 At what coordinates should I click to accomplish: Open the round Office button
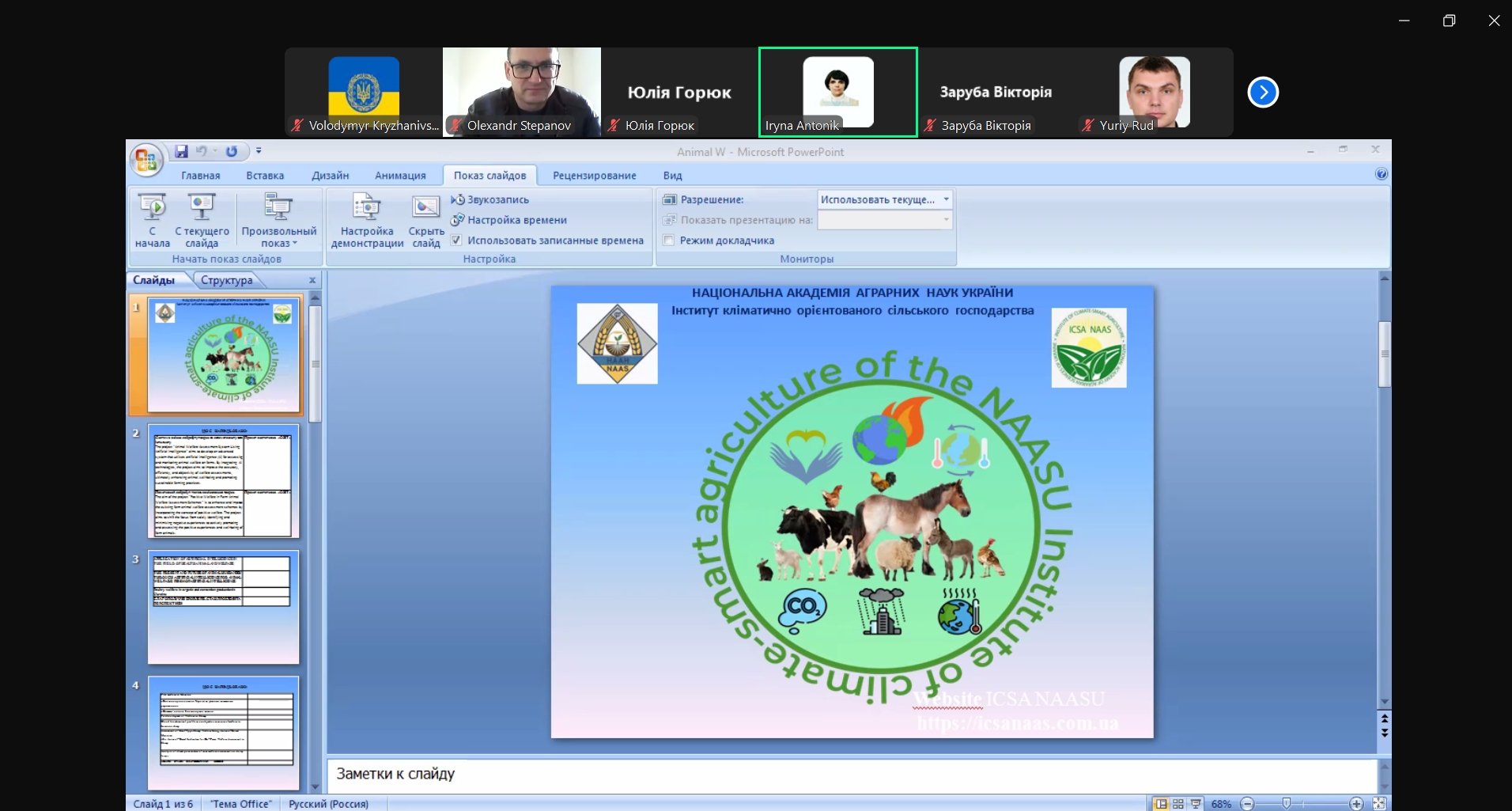[146, 160]
